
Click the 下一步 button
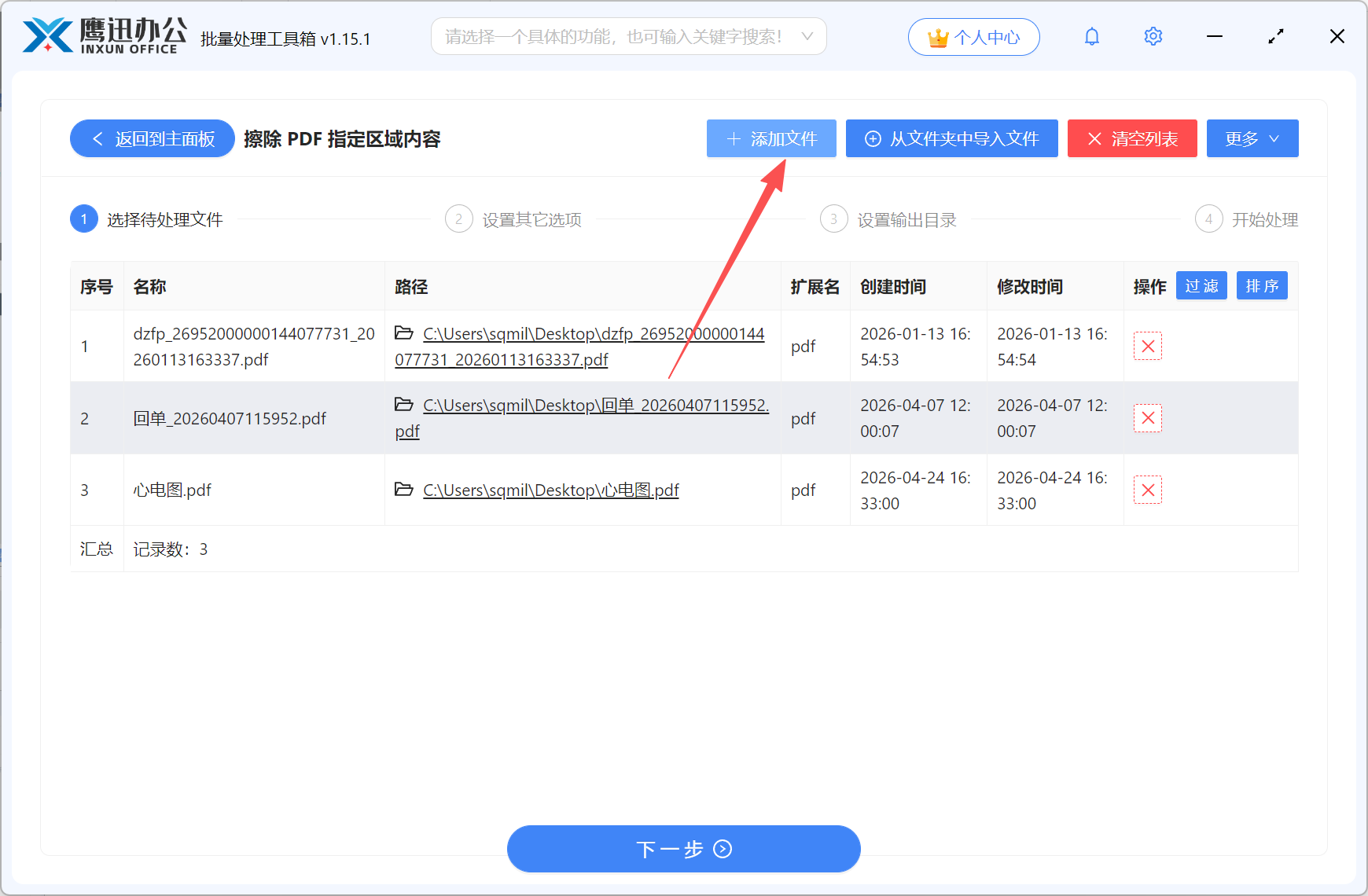pyautogui.click(x=682, y=849)
